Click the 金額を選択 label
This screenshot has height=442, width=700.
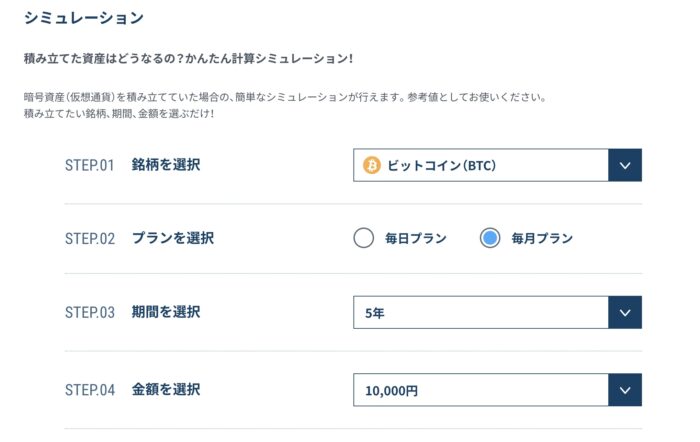pyautogui.click(x=166, y=389)
